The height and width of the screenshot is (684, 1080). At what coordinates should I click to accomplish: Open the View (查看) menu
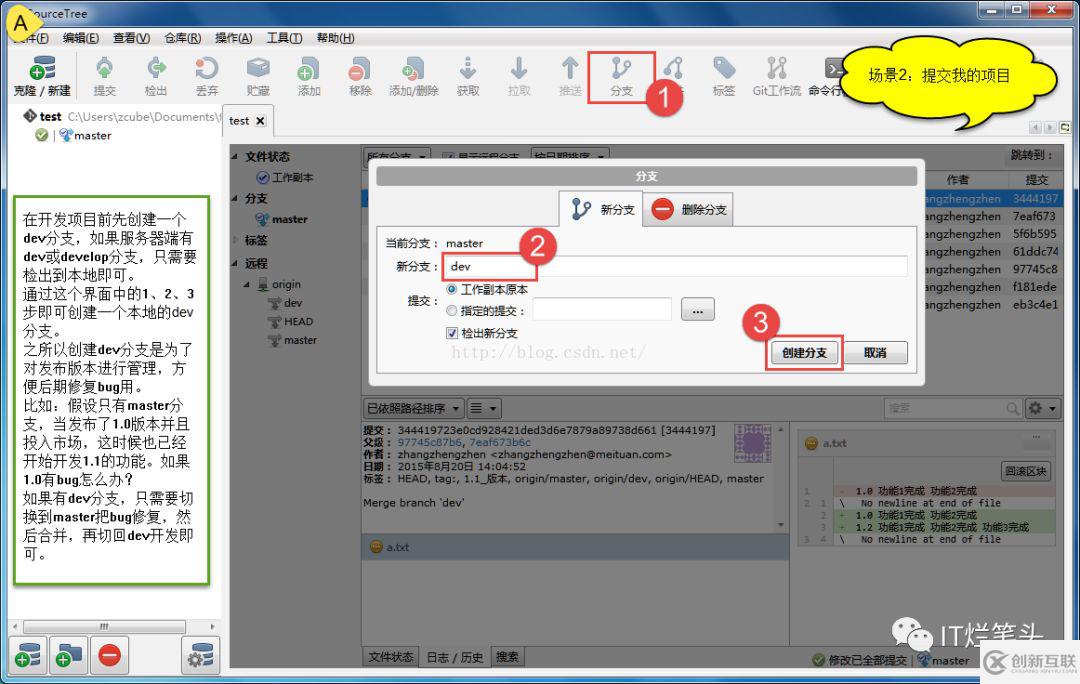click(x=132, y=38)
